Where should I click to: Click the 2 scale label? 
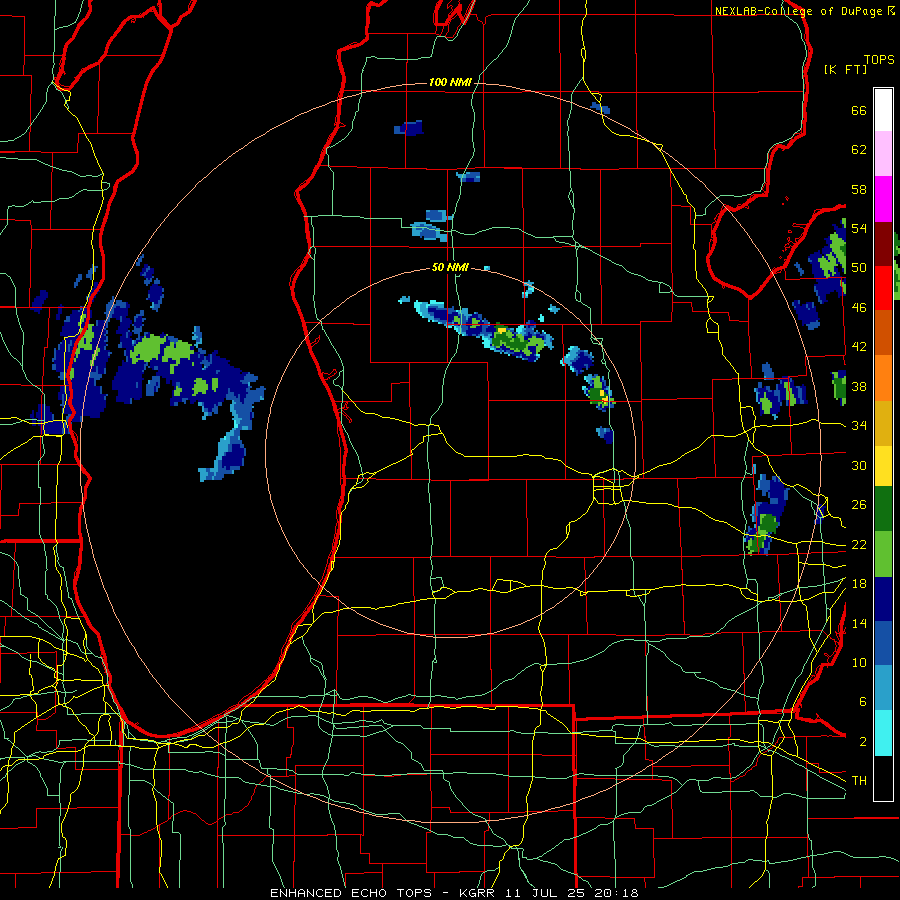(x=863, y=742)
